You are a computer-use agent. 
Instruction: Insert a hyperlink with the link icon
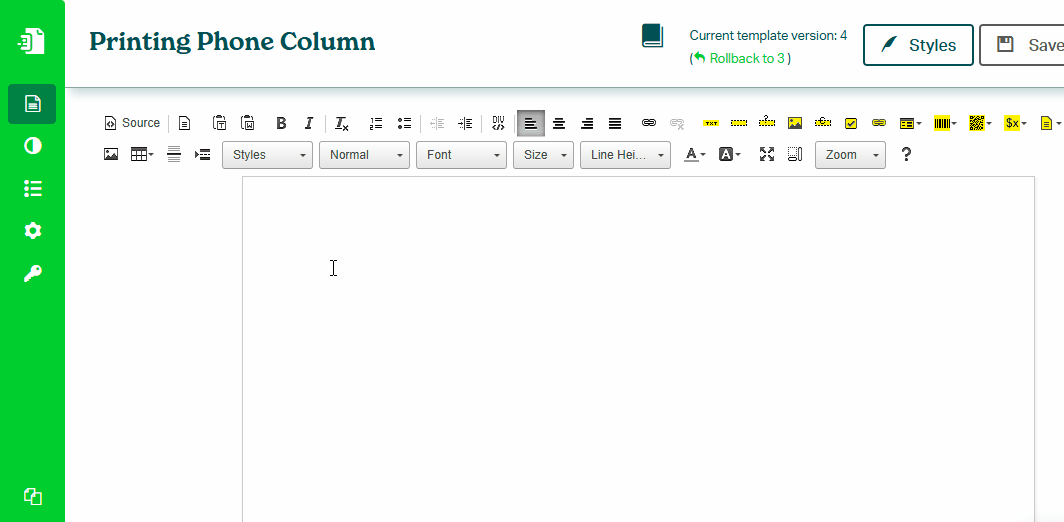tap(649, 123)
